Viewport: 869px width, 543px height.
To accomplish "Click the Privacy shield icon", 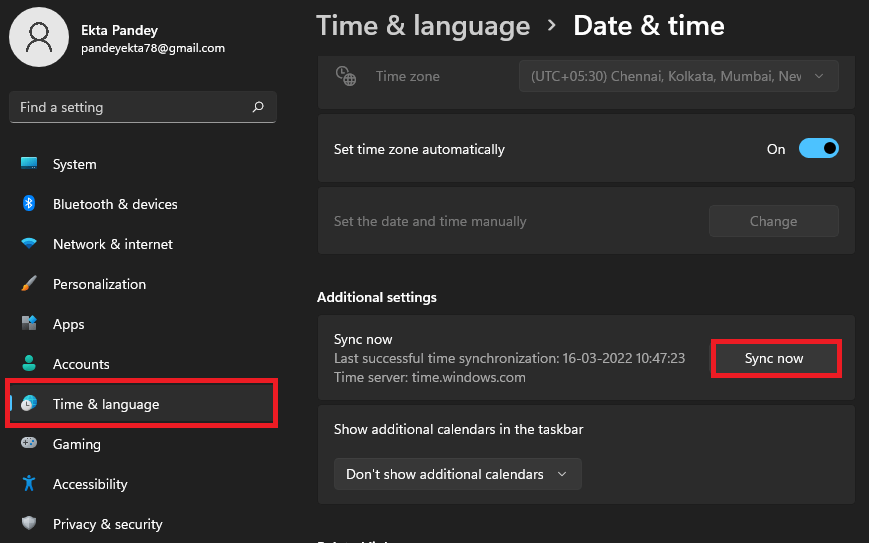I will pyautogui.click(x=29, y=524).
